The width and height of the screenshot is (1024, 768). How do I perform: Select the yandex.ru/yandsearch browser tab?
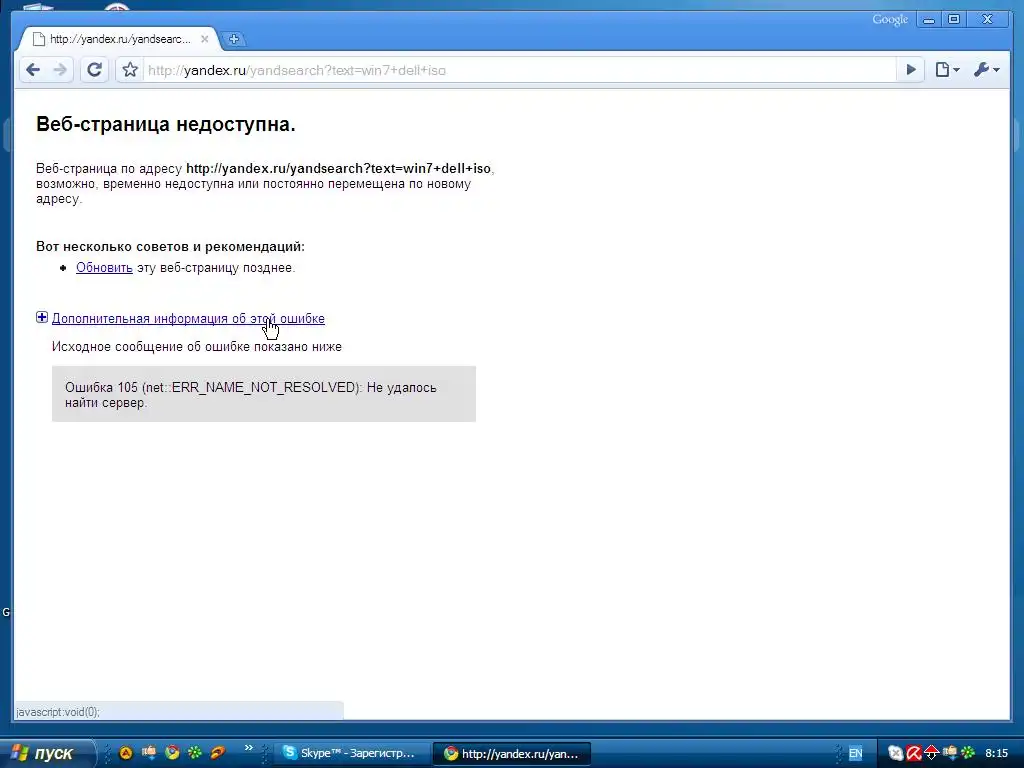click(x=119, y=39)
